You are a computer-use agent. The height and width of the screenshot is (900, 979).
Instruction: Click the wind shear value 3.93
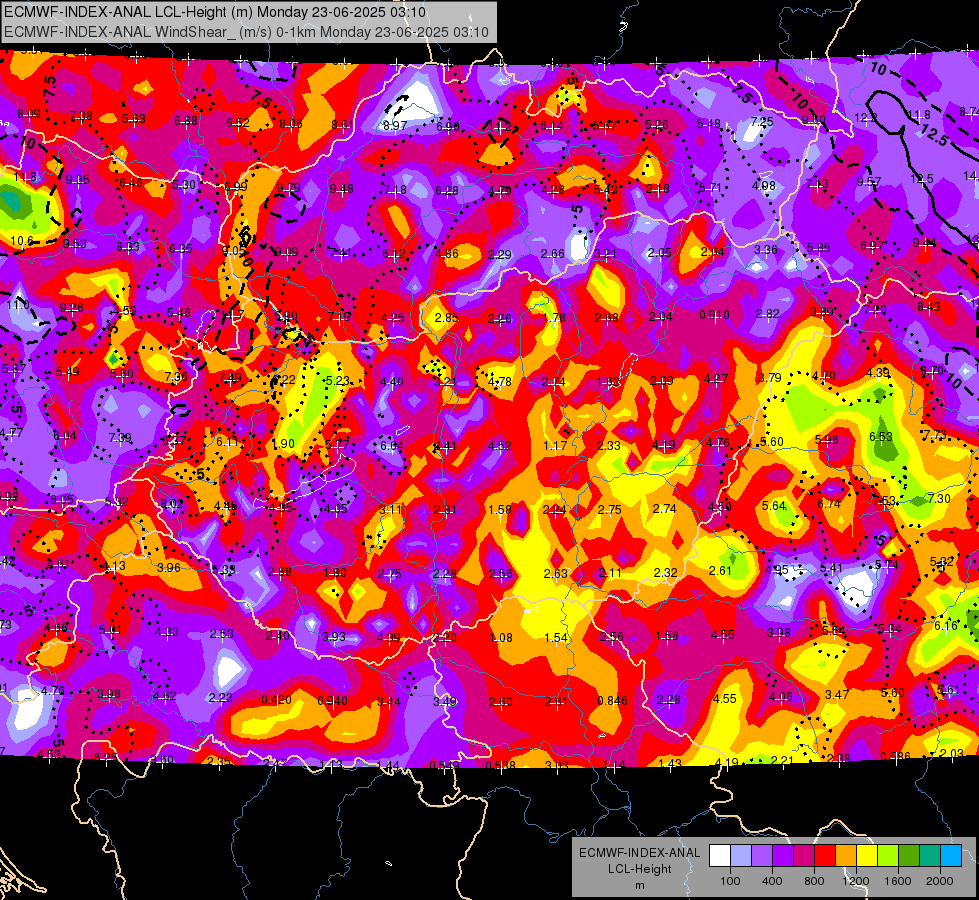333,636
